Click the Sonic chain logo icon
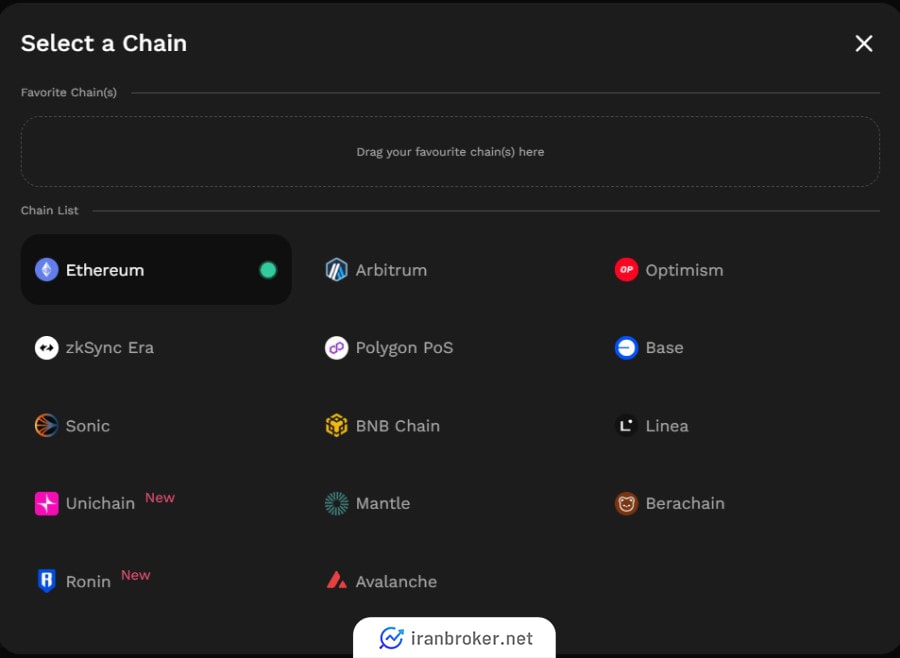Viewport: 900px width, 658px height. click(47, 426)
